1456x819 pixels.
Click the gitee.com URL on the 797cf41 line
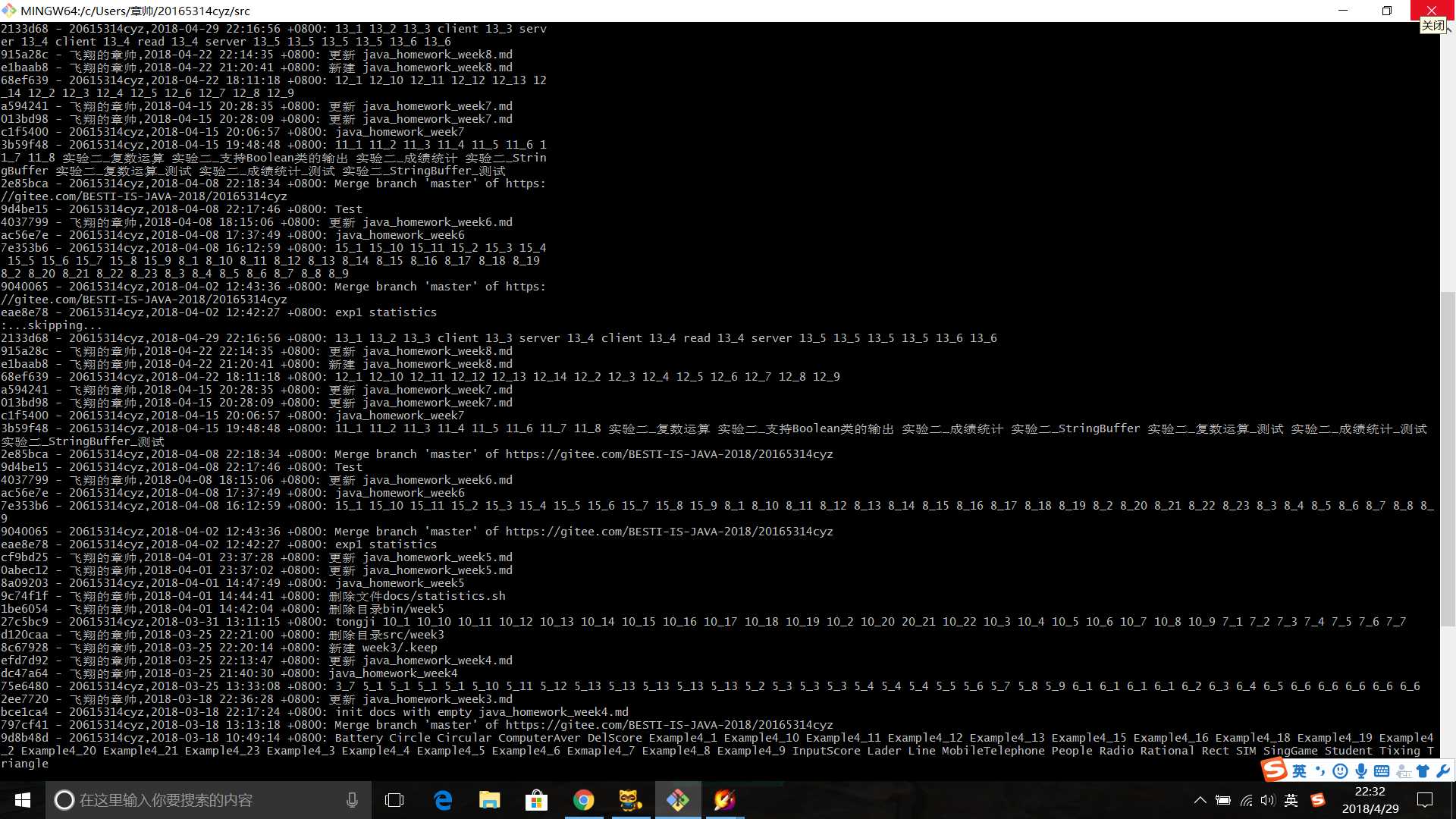click(669, 725)
